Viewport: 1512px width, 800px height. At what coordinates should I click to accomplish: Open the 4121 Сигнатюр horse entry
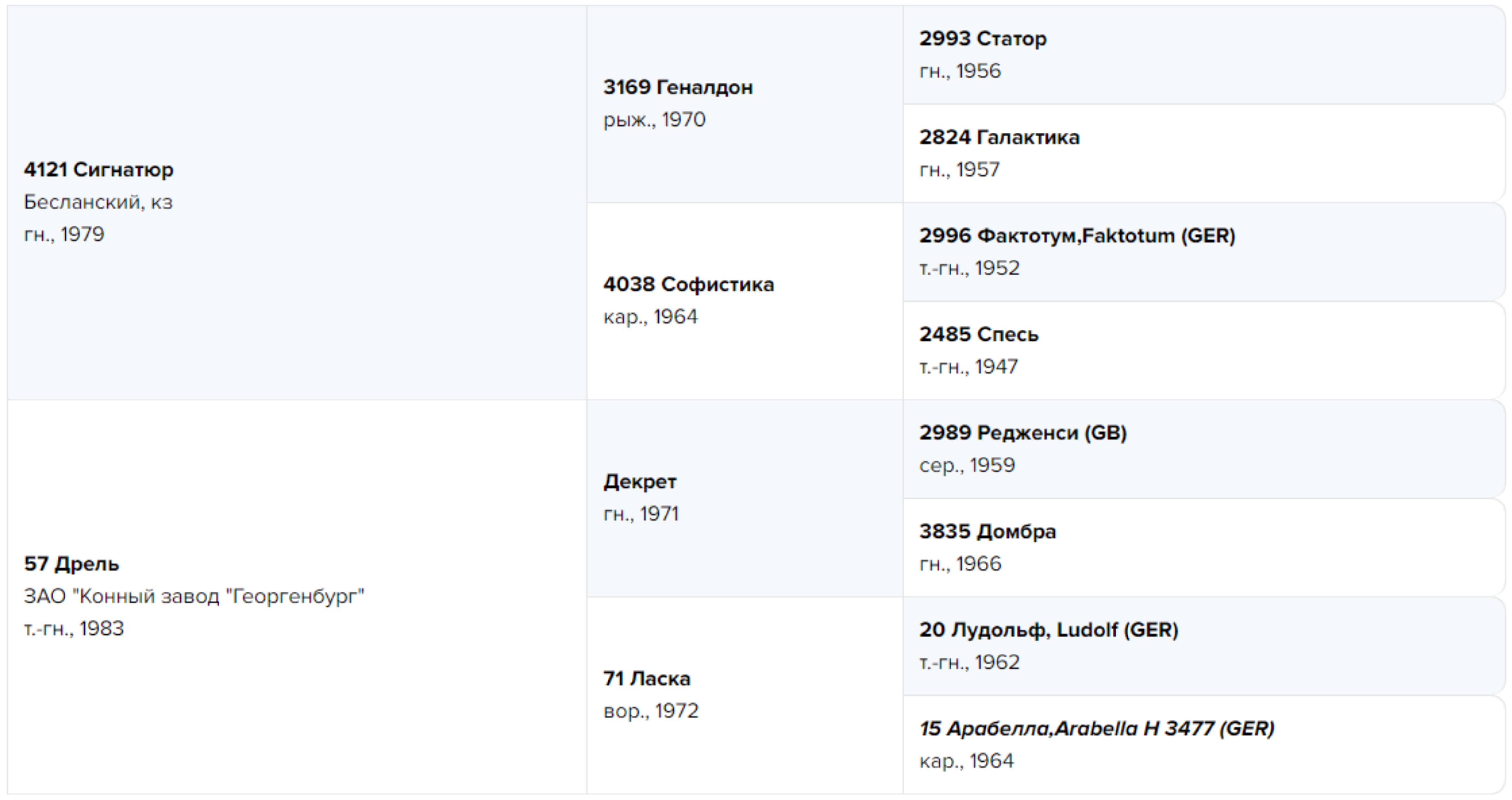click(99, 169)
